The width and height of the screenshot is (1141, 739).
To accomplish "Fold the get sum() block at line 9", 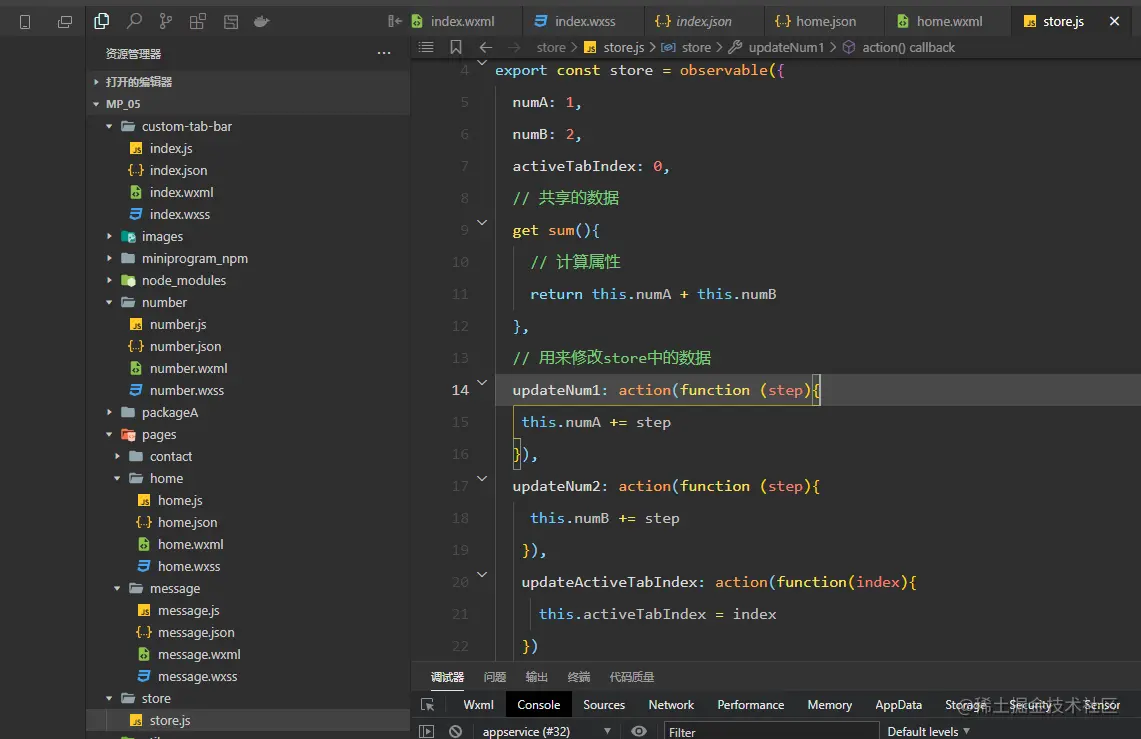I will pyautogui.click(x=482, y=222).
